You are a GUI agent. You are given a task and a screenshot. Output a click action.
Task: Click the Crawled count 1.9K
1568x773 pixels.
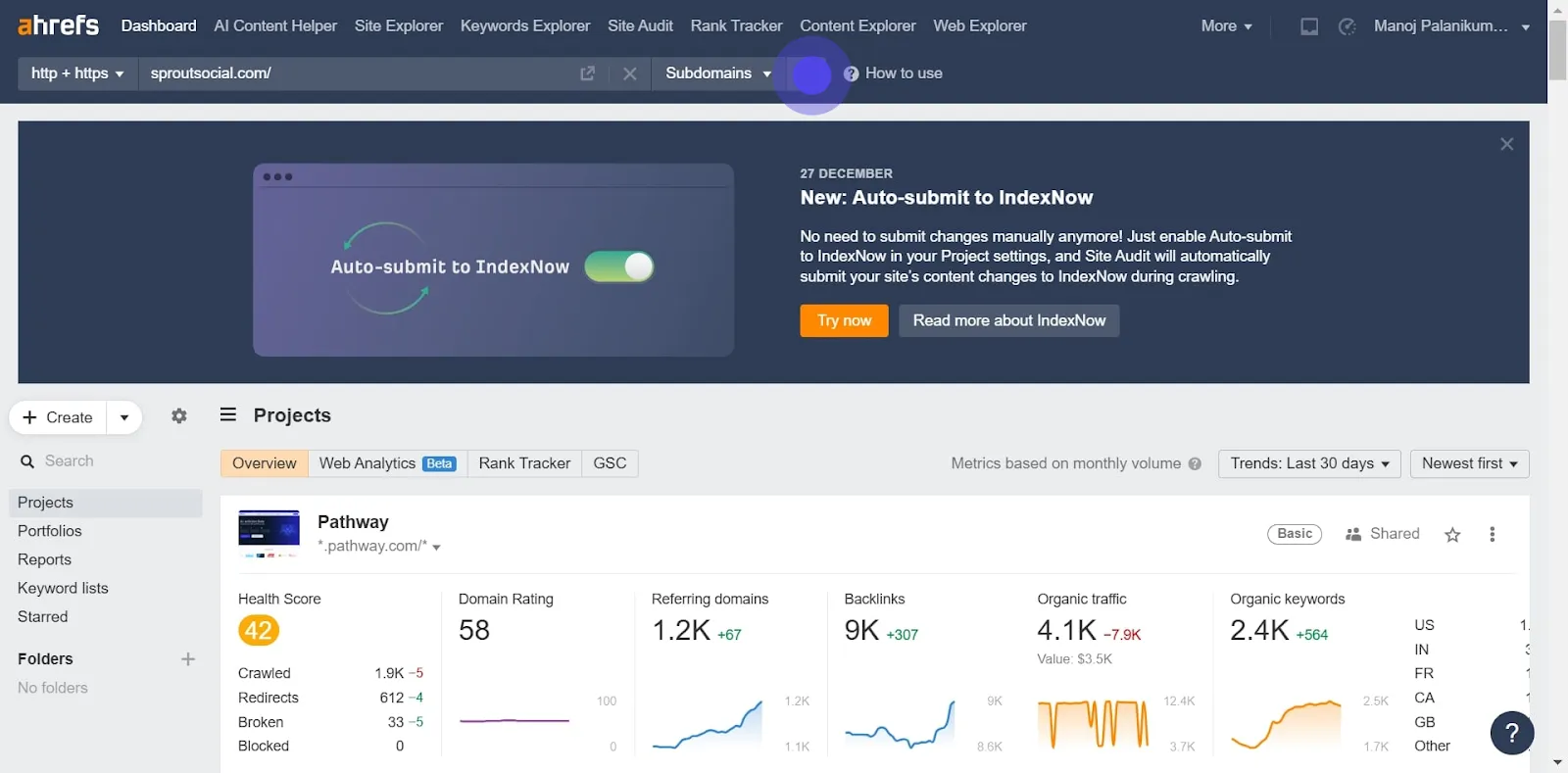[x=389, y=673]
